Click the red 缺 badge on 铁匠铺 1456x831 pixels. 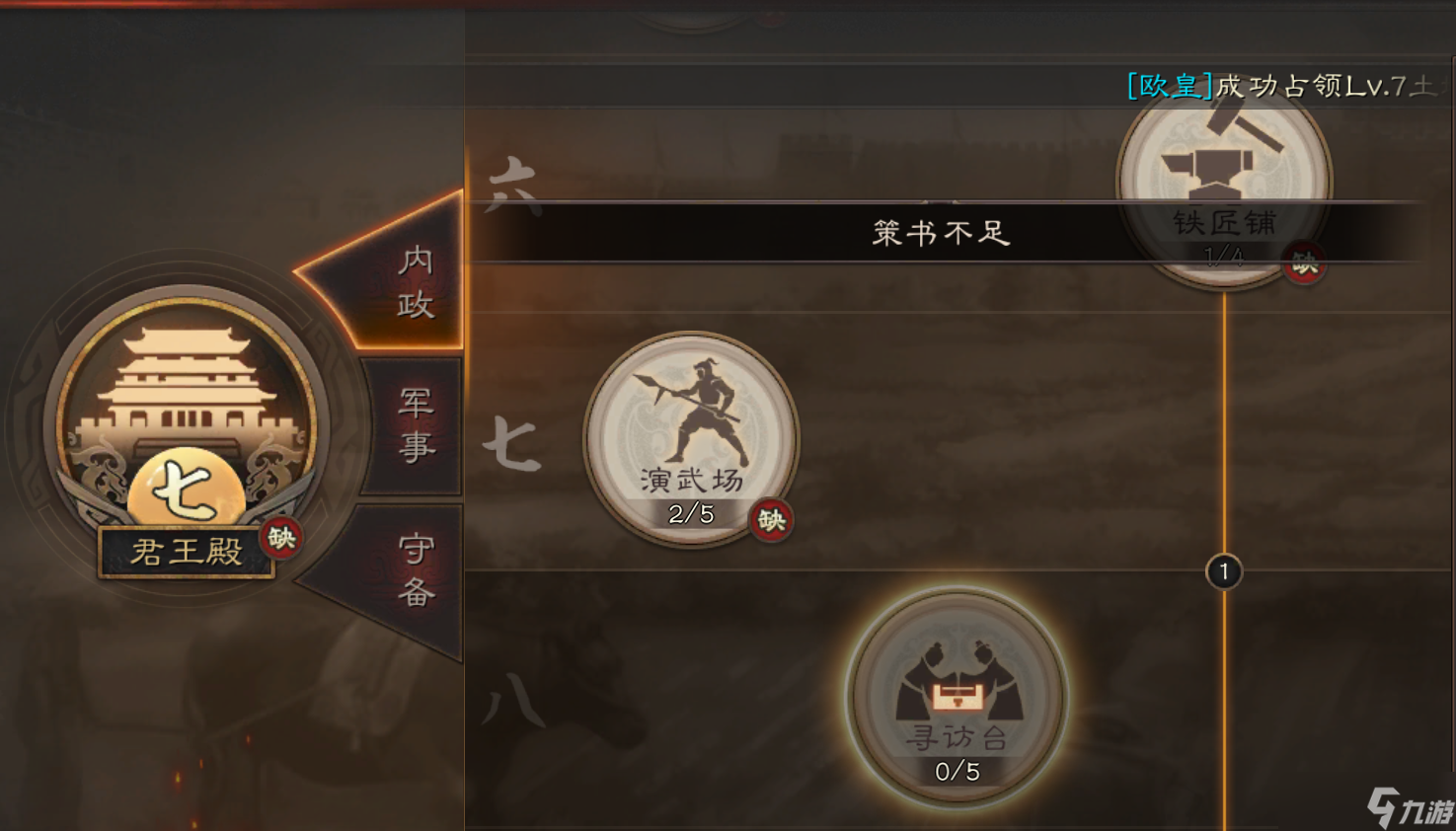point(1304,263)
